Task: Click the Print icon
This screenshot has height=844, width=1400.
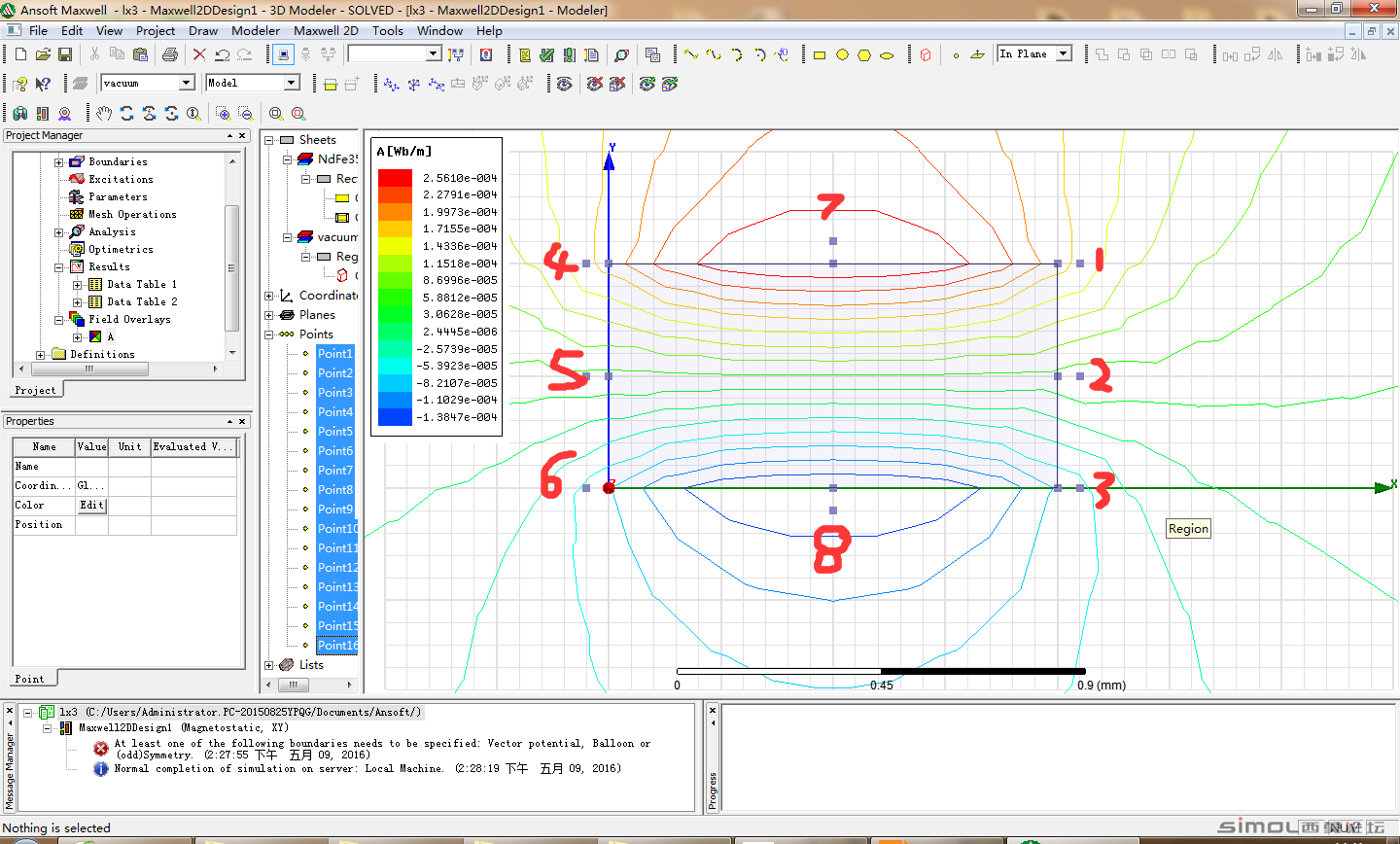Action: [x=170, y=54]
